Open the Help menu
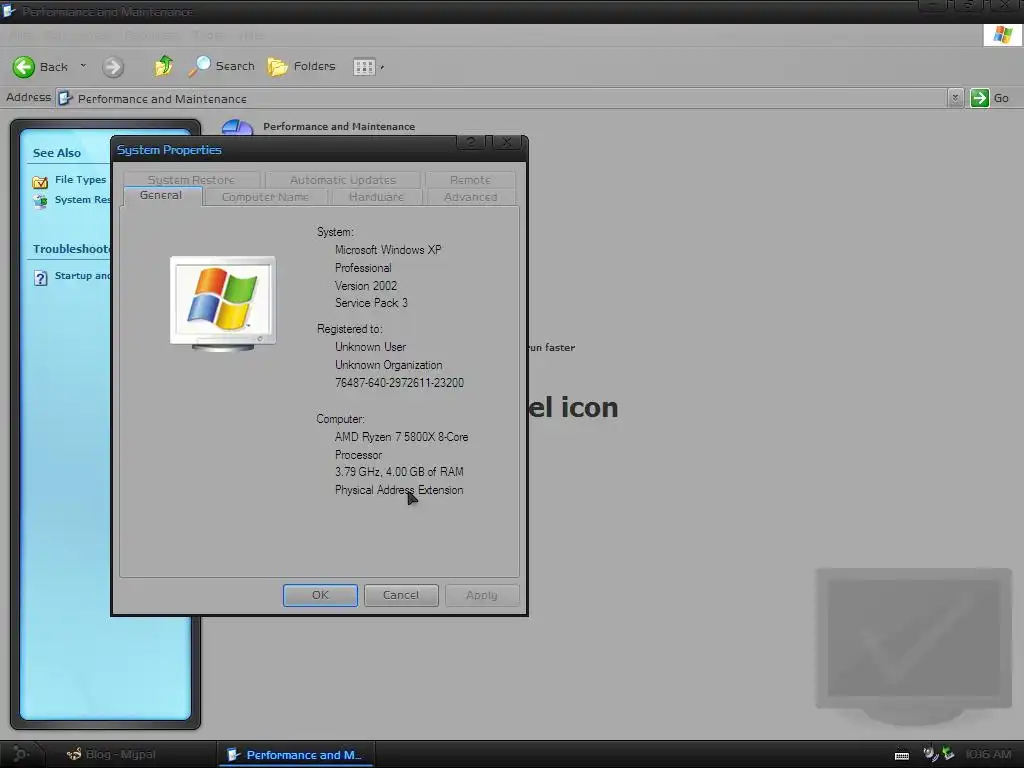This screenshot has width=1024, height=768. pos(251,35)
